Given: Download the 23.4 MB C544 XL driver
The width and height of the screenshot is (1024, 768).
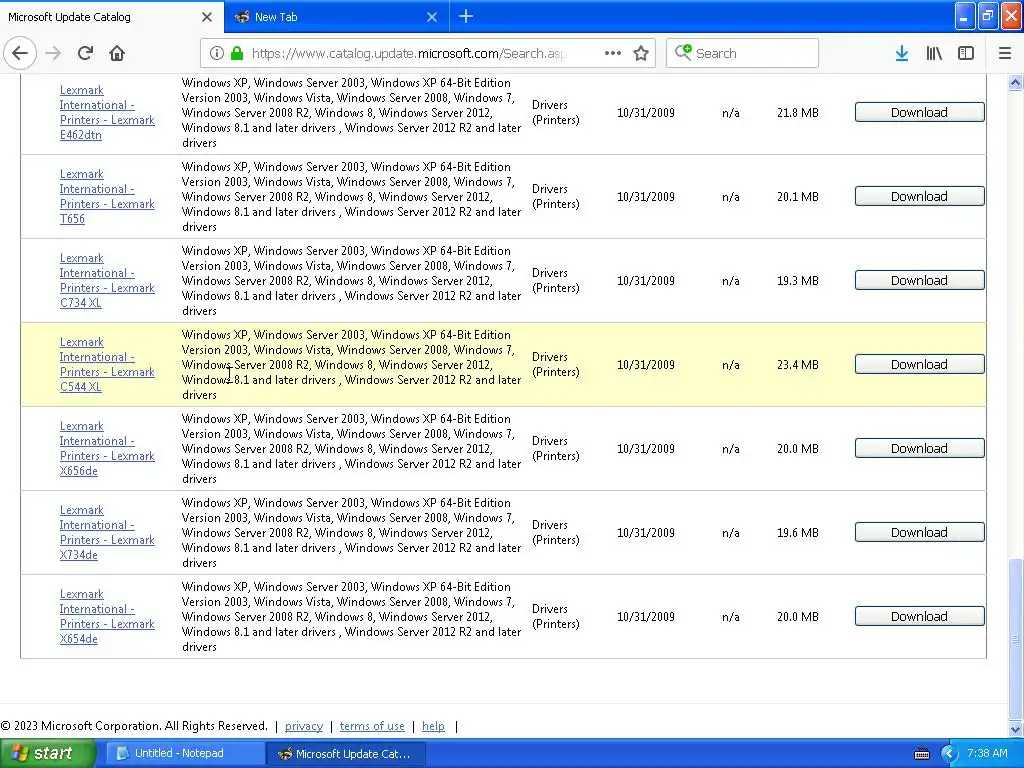Looking at the screenshot, I should (919, 364).
